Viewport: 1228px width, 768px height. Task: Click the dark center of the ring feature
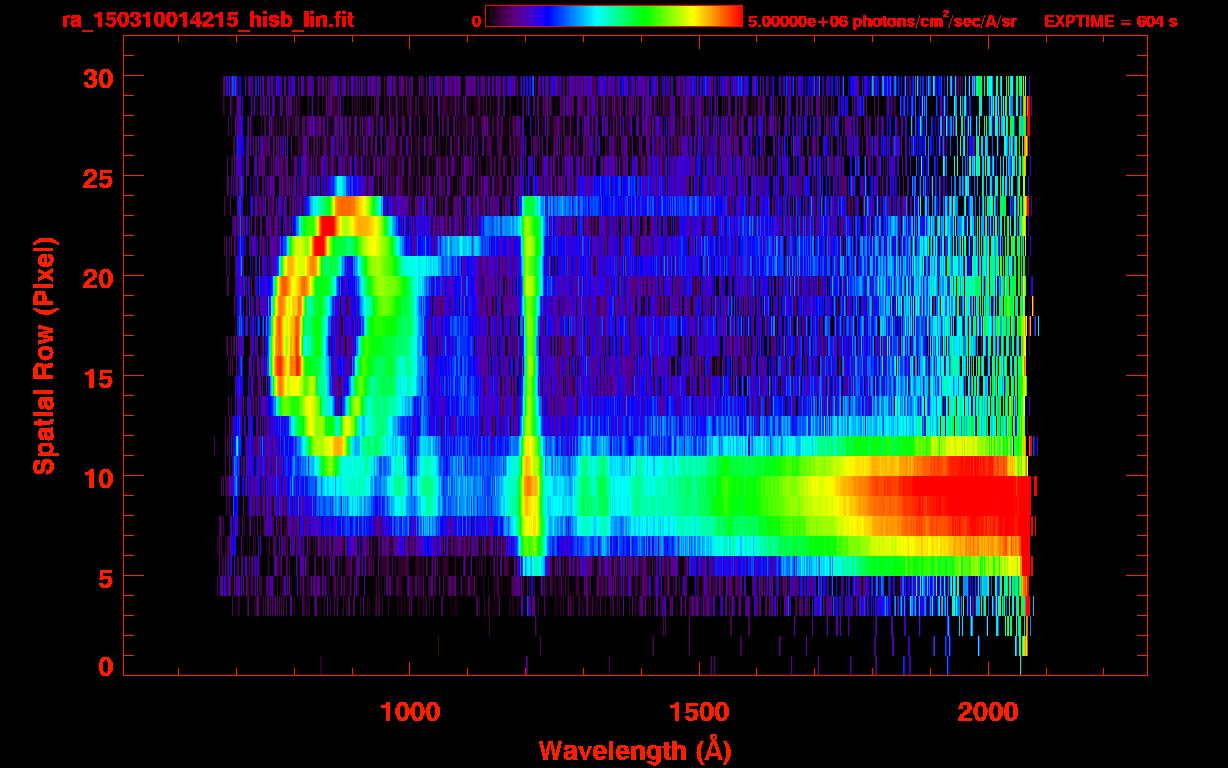[x=343, y=335]
